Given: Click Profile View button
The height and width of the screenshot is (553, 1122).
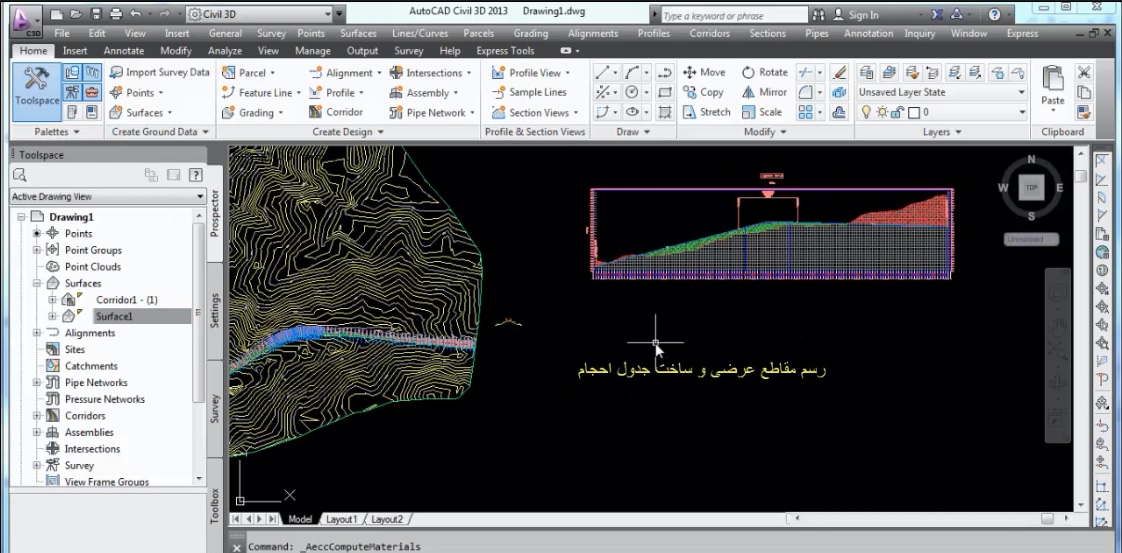Looking at the screenshot, I should 530,72.
